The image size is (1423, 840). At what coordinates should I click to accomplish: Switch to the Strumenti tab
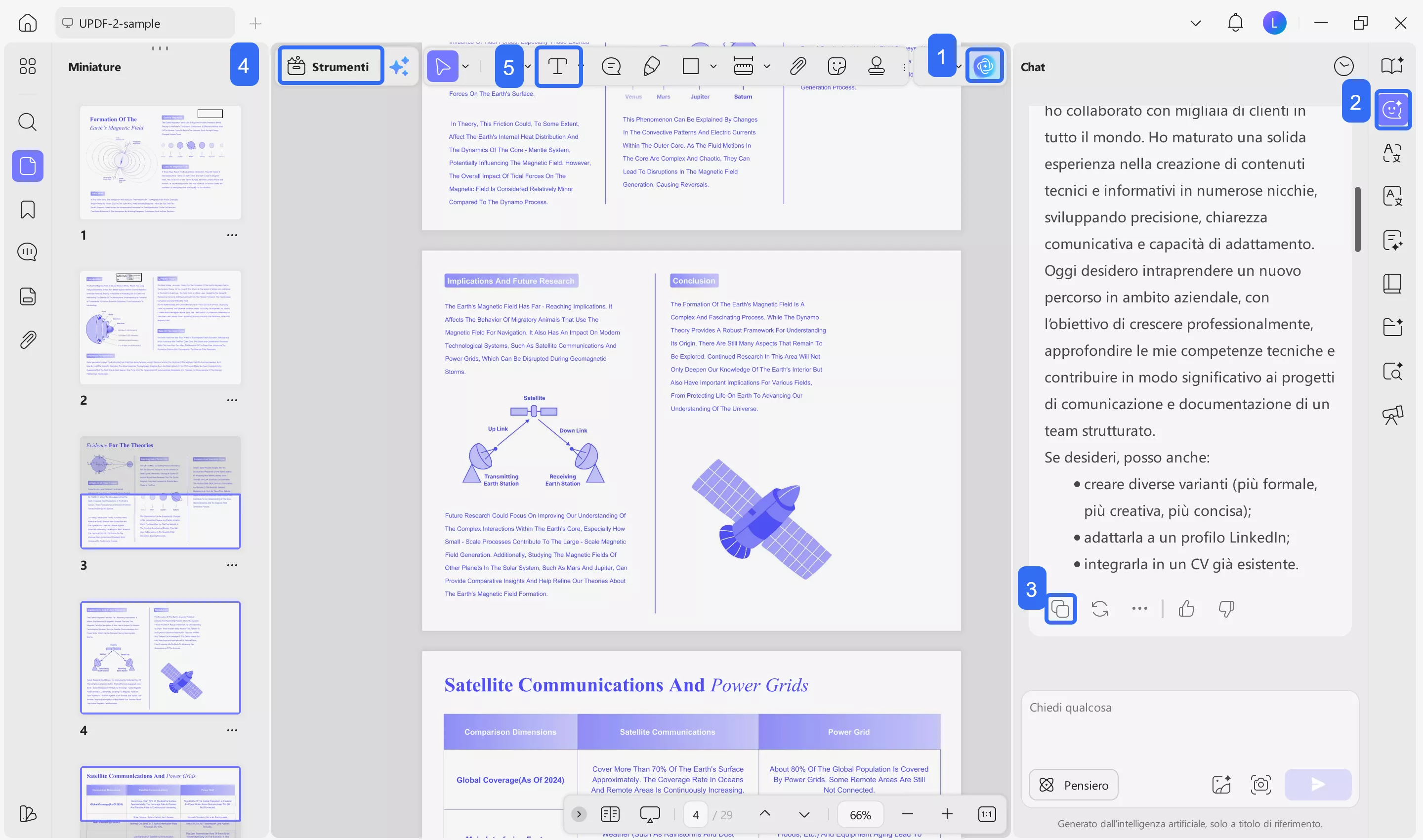(330, 66)
